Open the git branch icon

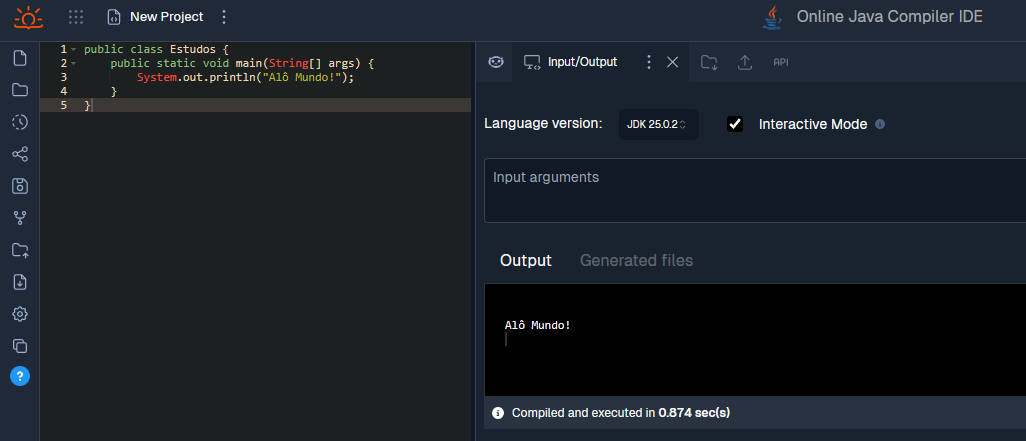(x=20, y=218)
